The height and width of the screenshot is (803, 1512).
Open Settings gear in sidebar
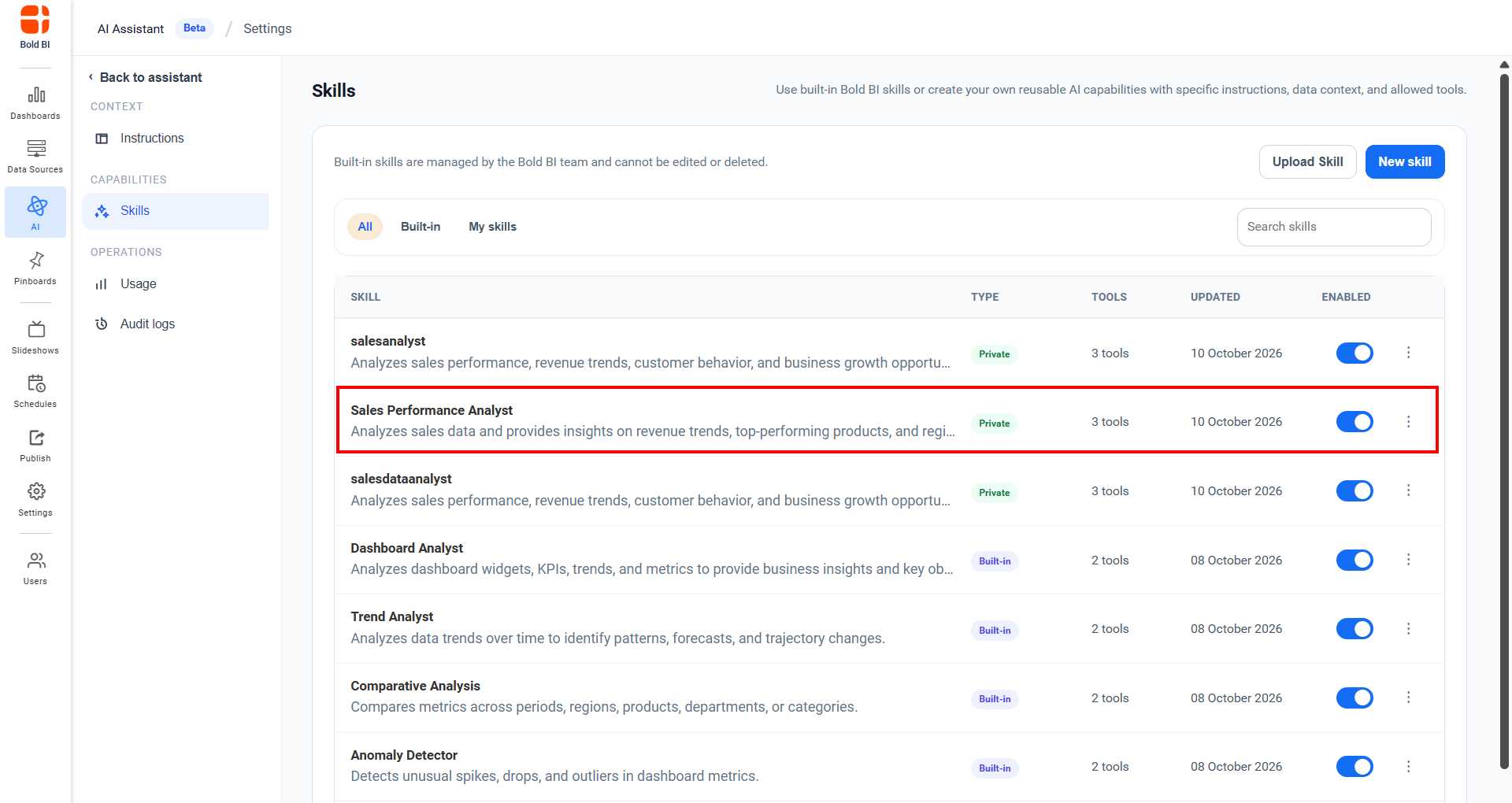(35, 500)
